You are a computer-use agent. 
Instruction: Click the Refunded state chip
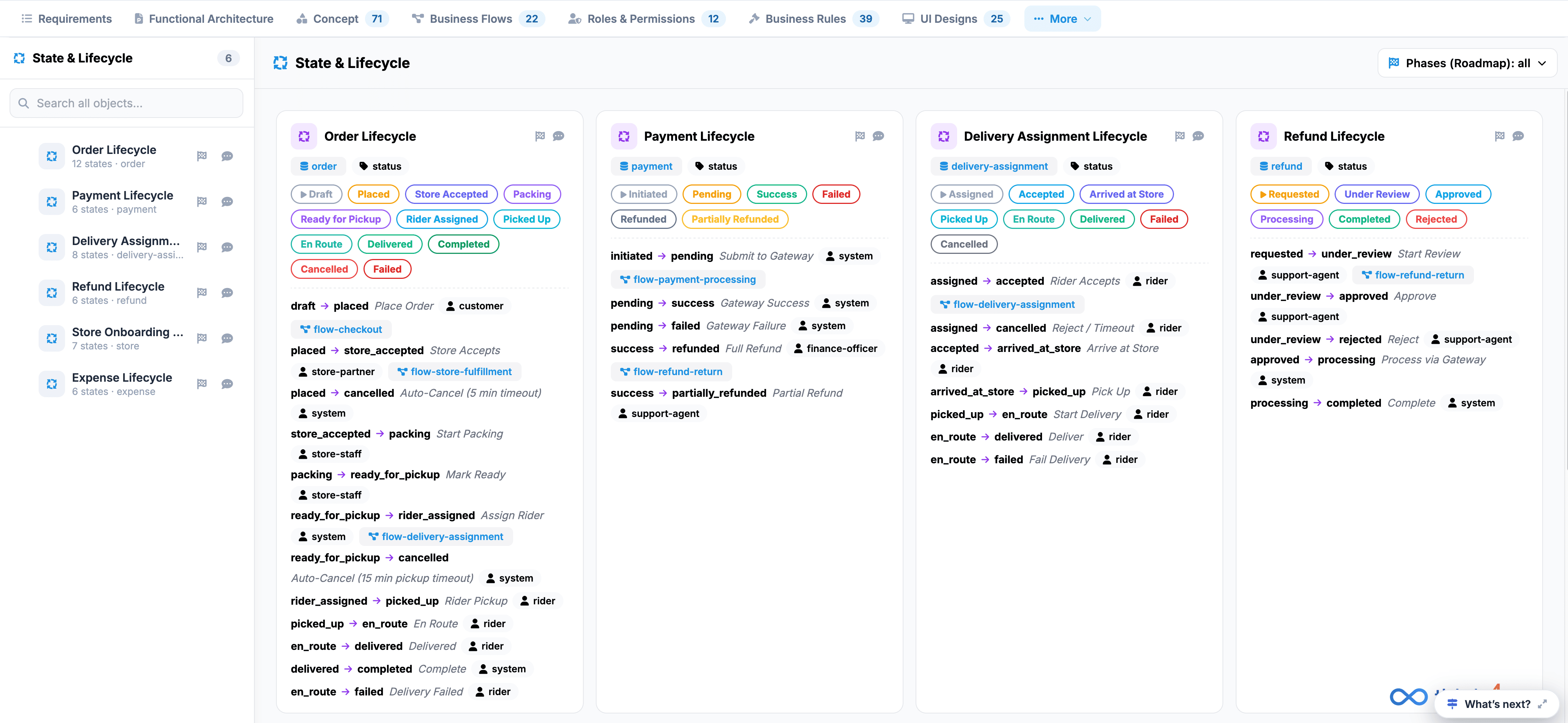pos(643,219)
